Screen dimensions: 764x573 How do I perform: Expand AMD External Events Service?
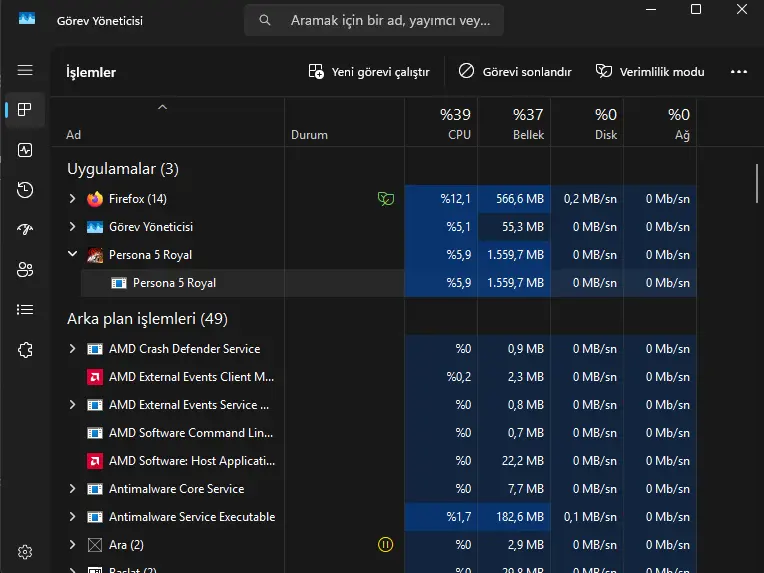[x=72, y=404]
